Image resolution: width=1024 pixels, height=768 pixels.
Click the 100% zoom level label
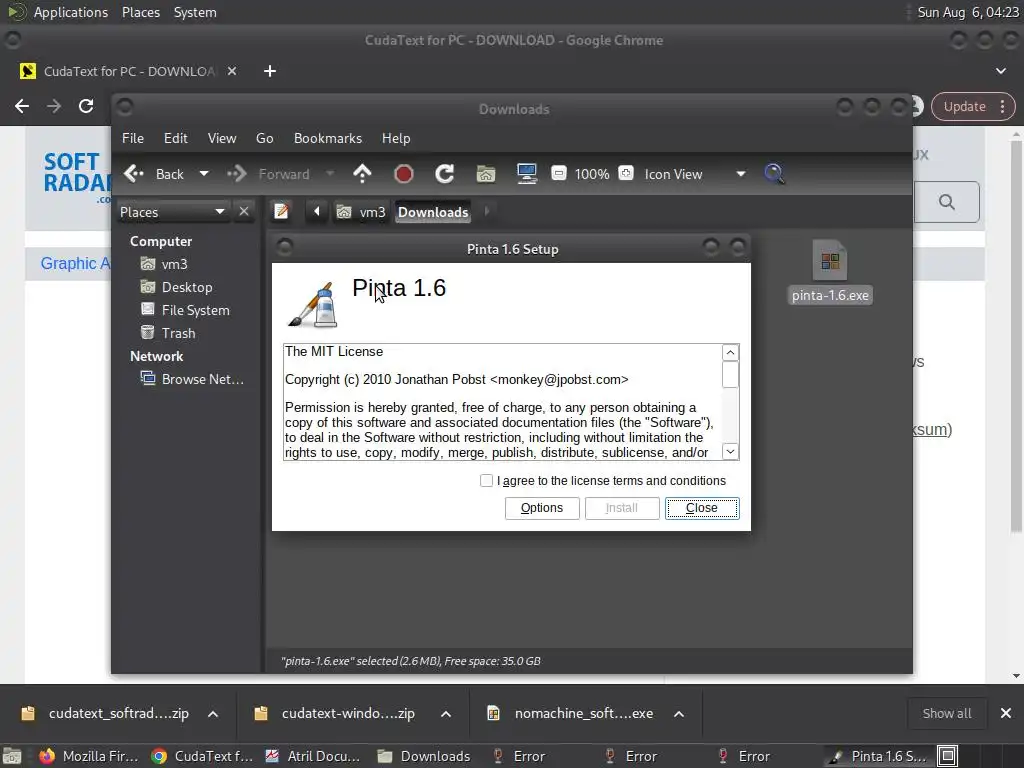point(592,174)
